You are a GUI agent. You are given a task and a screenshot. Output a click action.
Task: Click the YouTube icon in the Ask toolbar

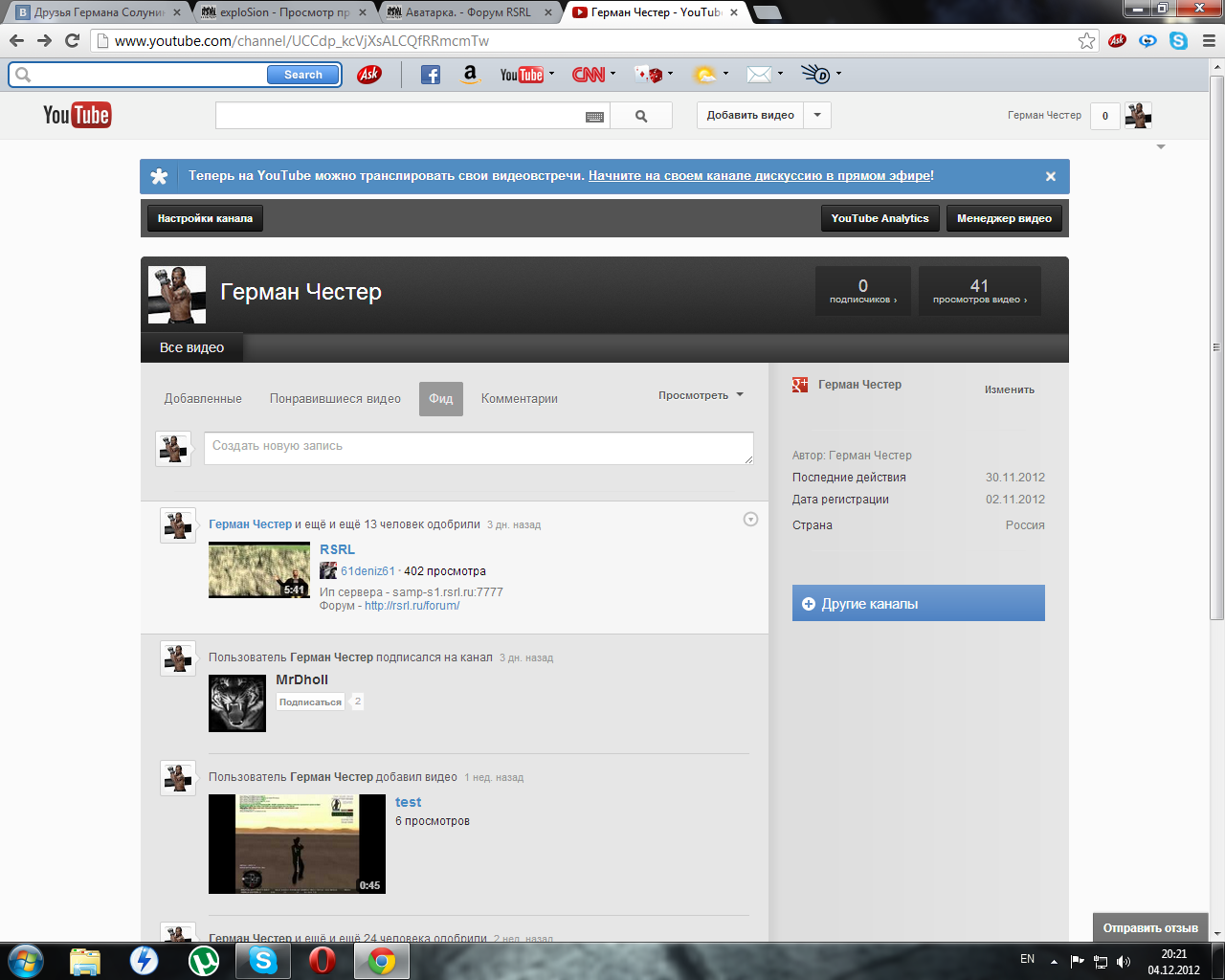[522, 75]
